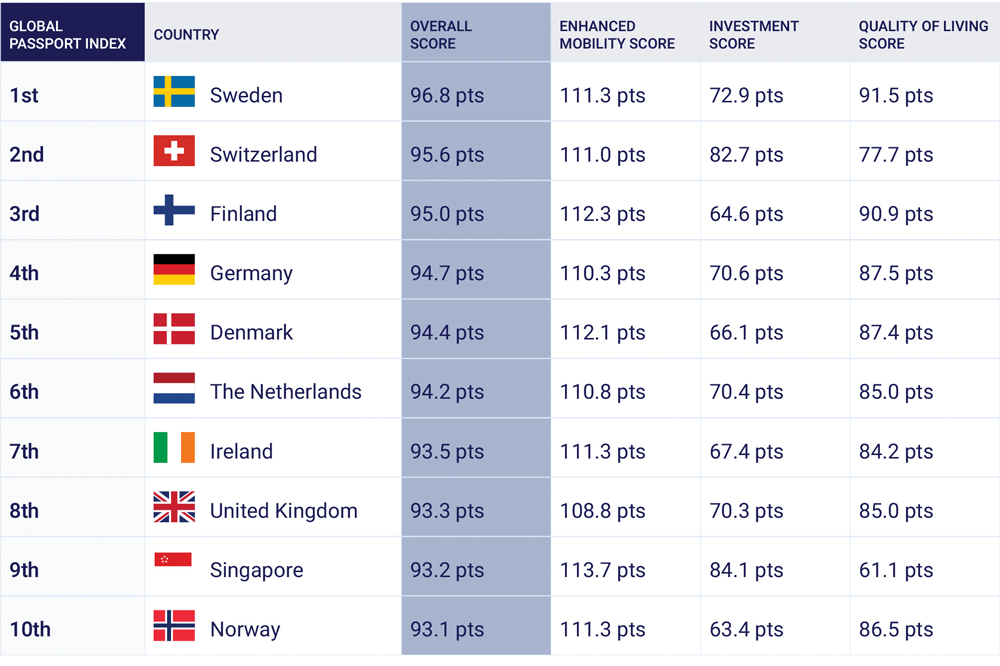Click the Netherlands flag icon
Image resolution: width=1000 pixels, height=666 pixels.
click(174, 388)
